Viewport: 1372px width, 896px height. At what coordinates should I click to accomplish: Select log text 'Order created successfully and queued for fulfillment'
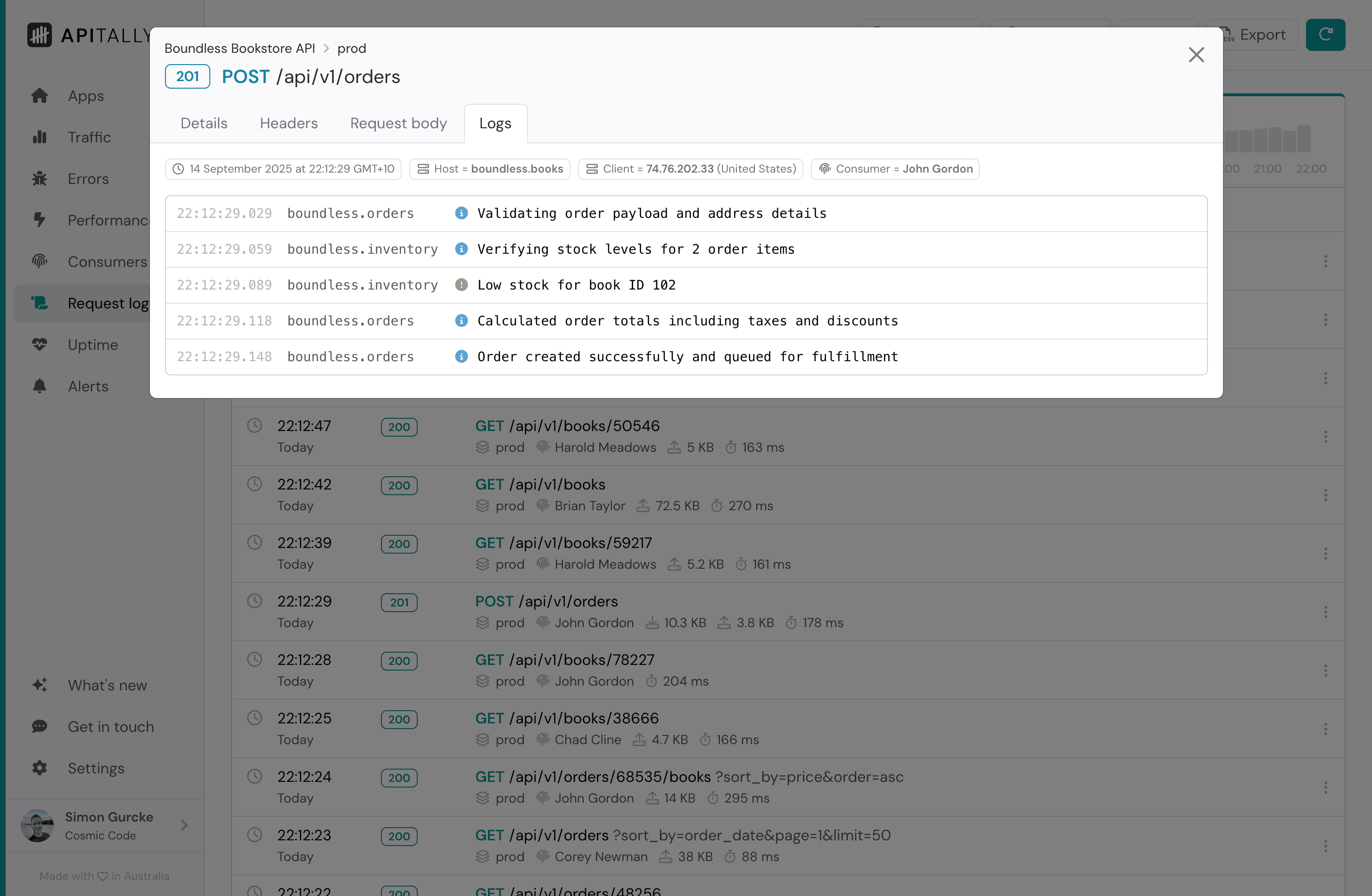coord(687,357)
